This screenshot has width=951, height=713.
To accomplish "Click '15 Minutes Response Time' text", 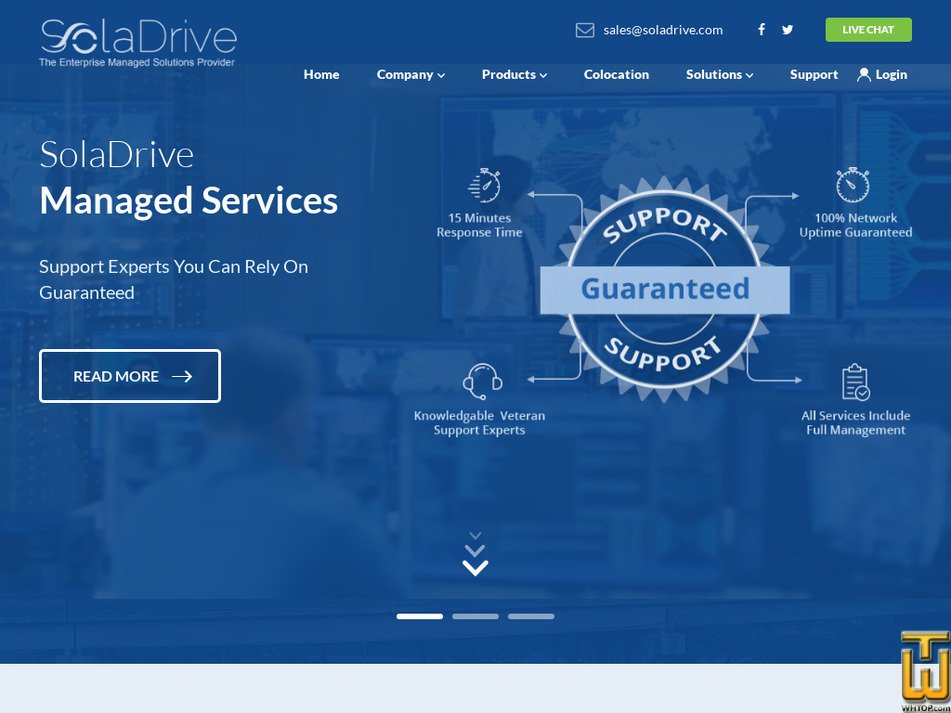I will tap(479, 225).
